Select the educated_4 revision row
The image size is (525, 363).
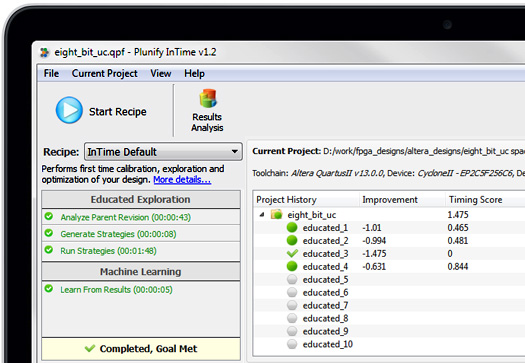[389, 267]
